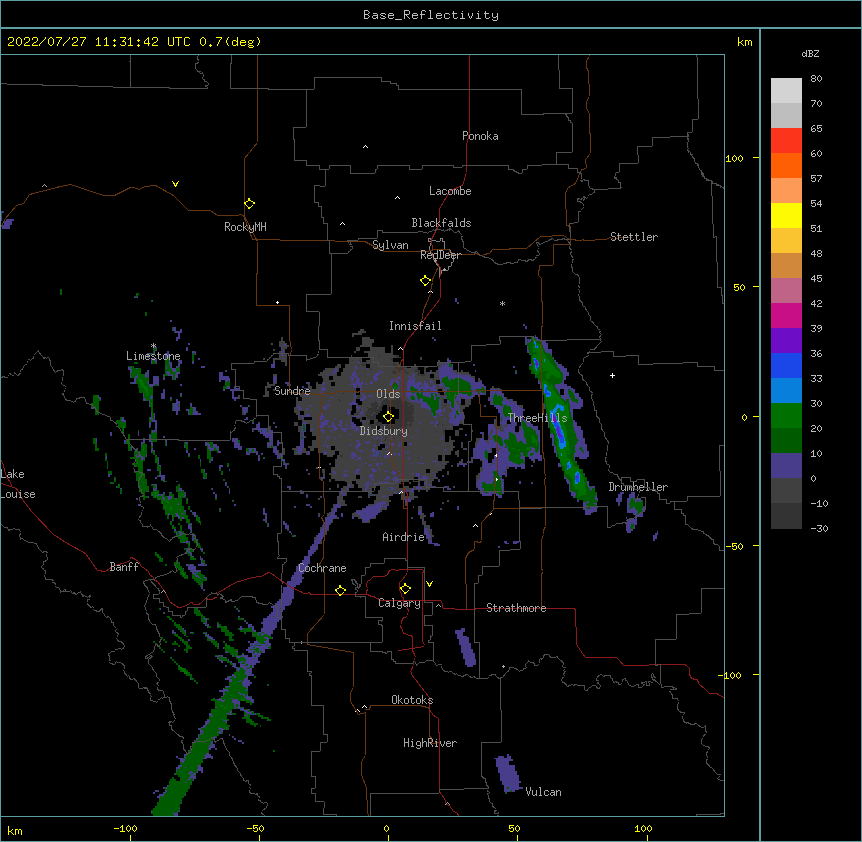The image size is (862, 842).
Task: Click the Olds town label
Action: [388, 394]
